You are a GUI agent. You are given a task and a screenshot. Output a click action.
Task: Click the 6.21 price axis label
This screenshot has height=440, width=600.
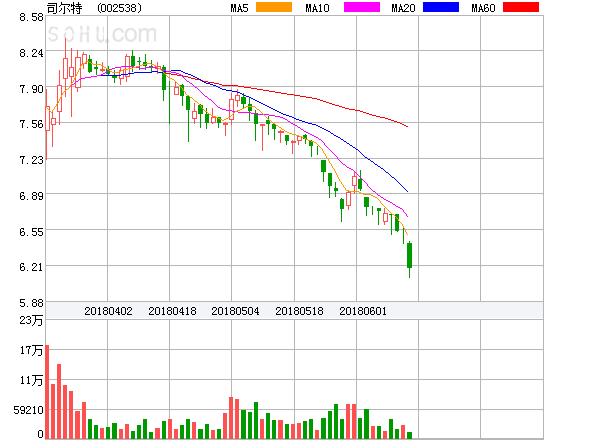tap(31, 267)
